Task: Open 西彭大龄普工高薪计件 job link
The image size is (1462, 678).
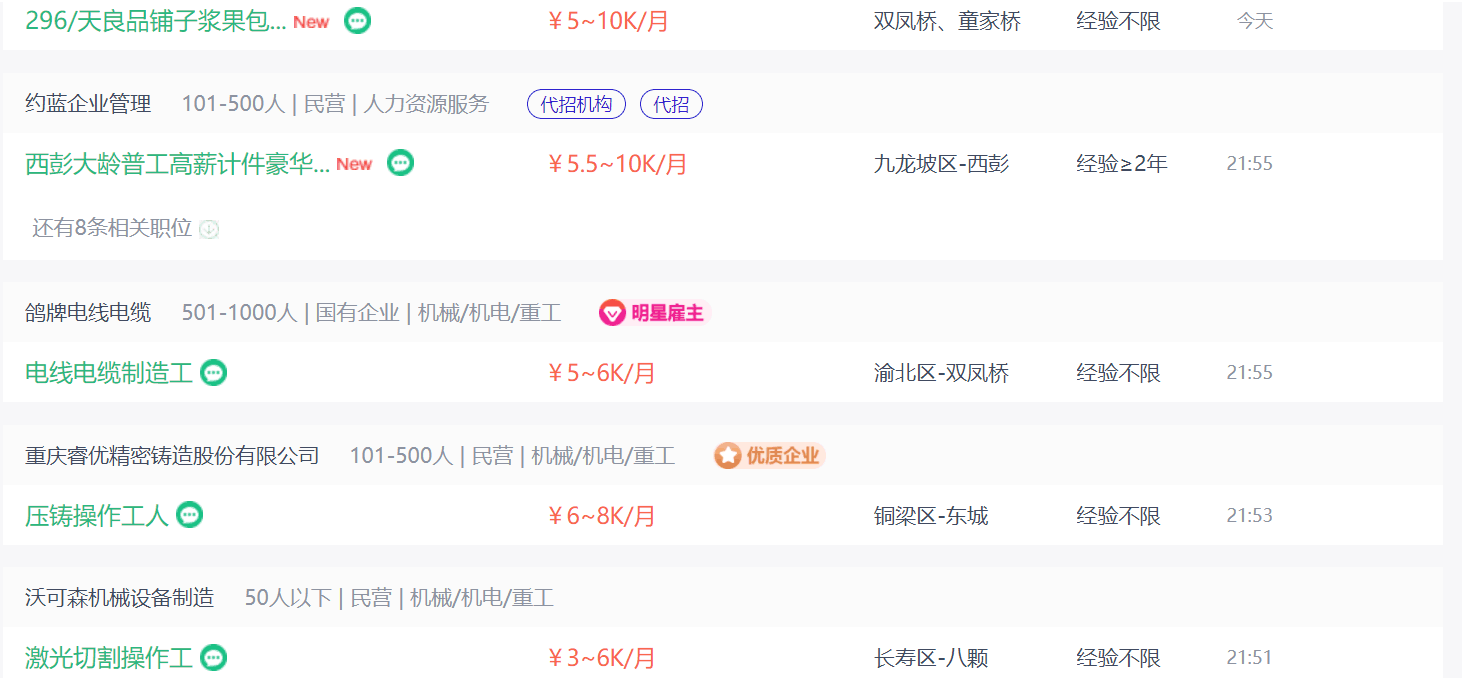Action: tap(177, 164)
